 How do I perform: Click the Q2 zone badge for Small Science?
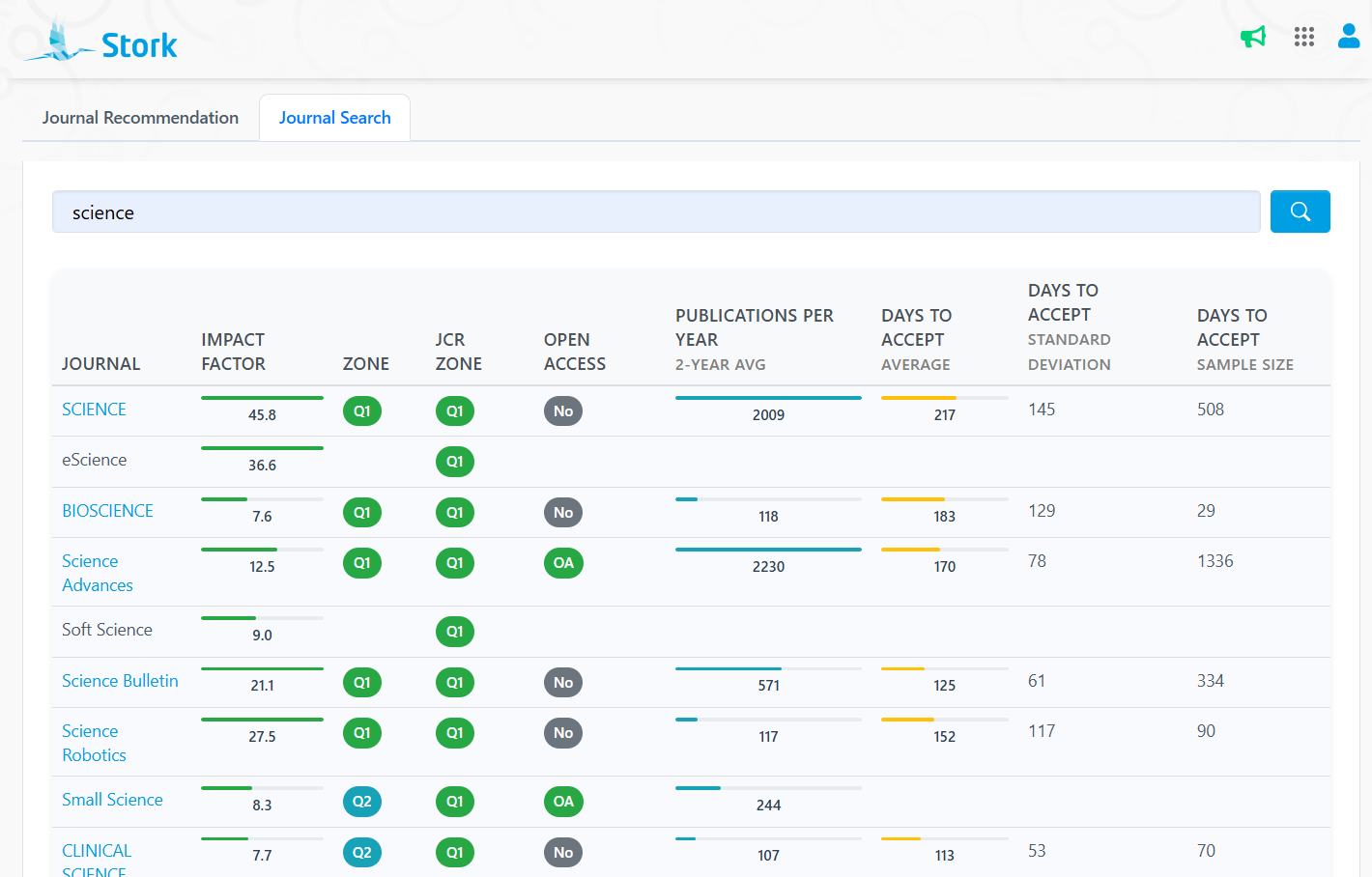pyautogui.click(x=361, y=802)
